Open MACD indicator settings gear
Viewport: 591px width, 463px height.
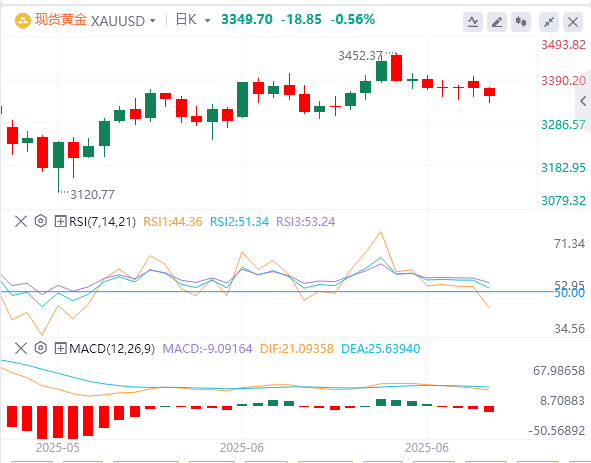click(41, 348)
